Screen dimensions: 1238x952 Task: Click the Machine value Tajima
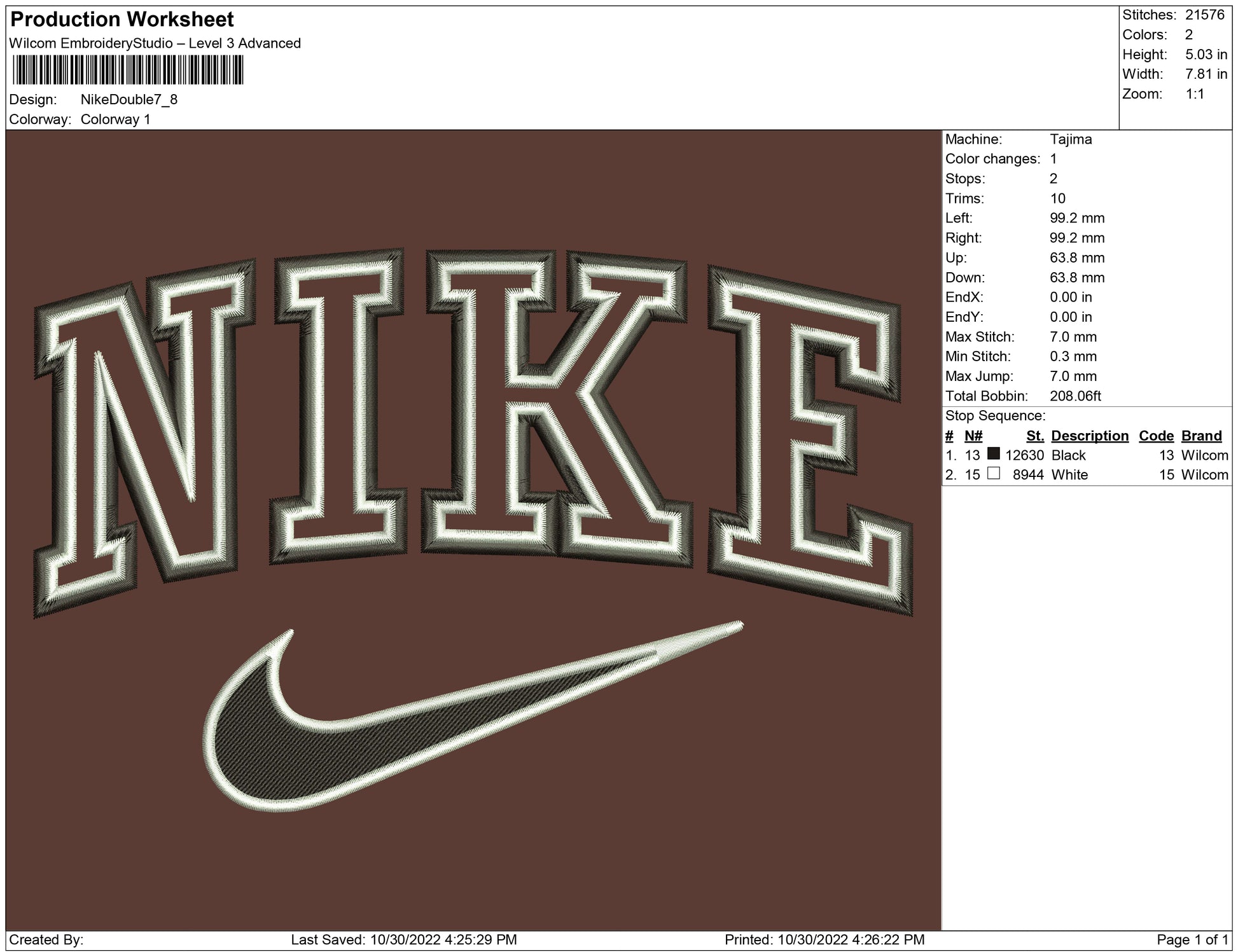pos(1071,139)
